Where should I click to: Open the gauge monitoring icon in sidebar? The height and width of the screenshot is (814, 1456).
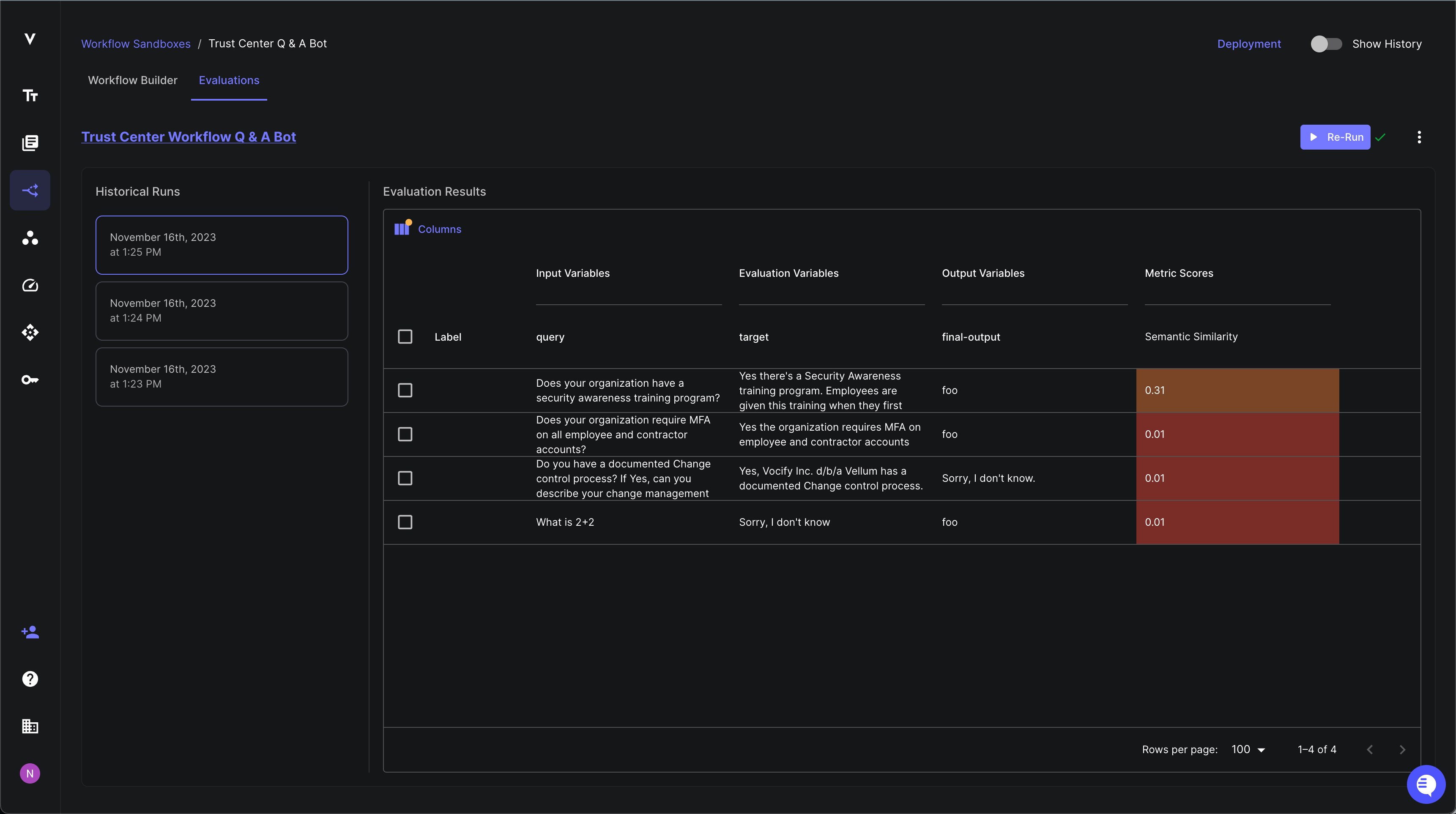(x=30, y=285)
